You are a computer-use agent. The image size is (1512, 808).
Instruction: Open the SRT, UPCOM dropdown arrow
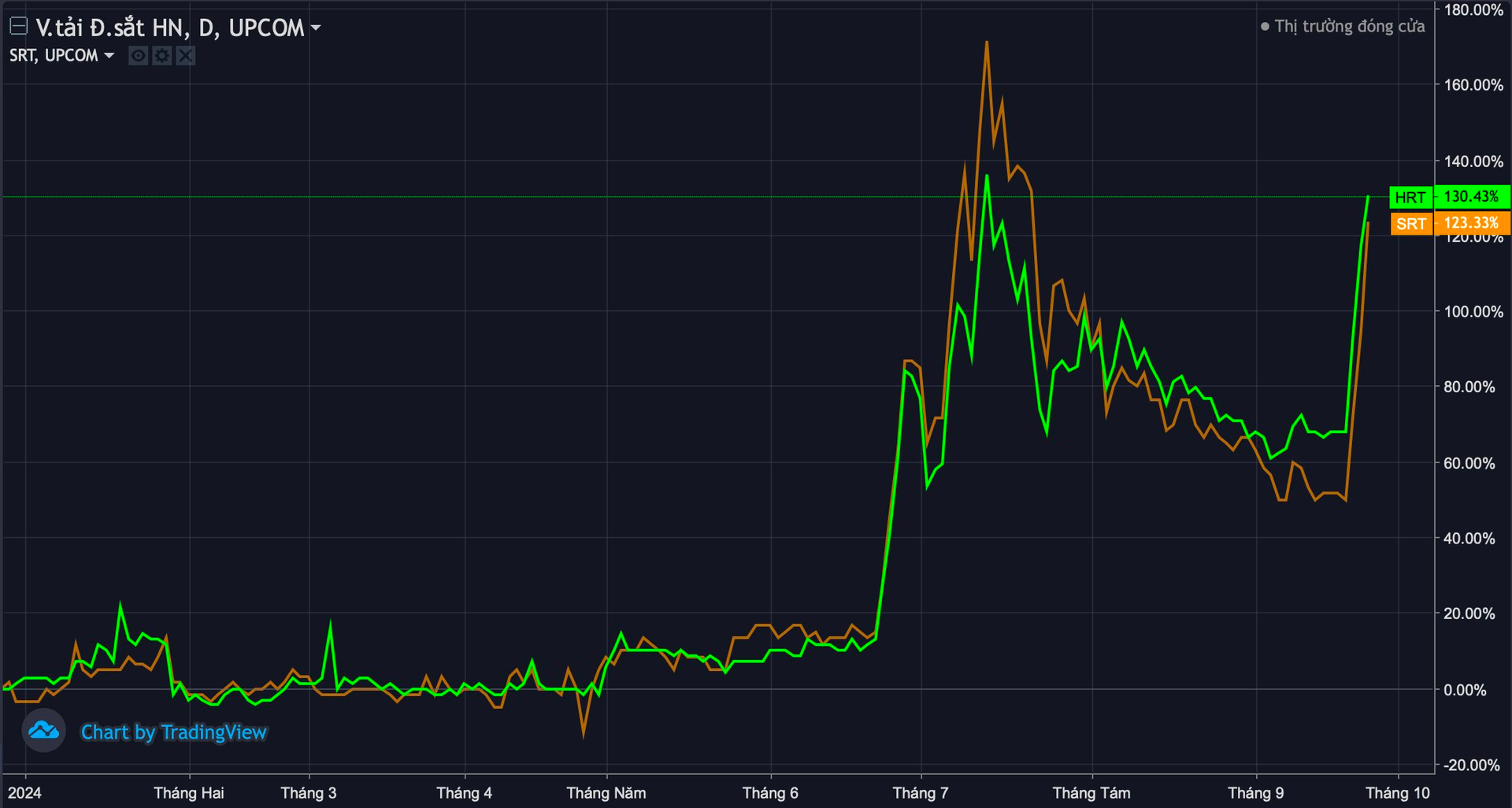(x=109, y=56)
